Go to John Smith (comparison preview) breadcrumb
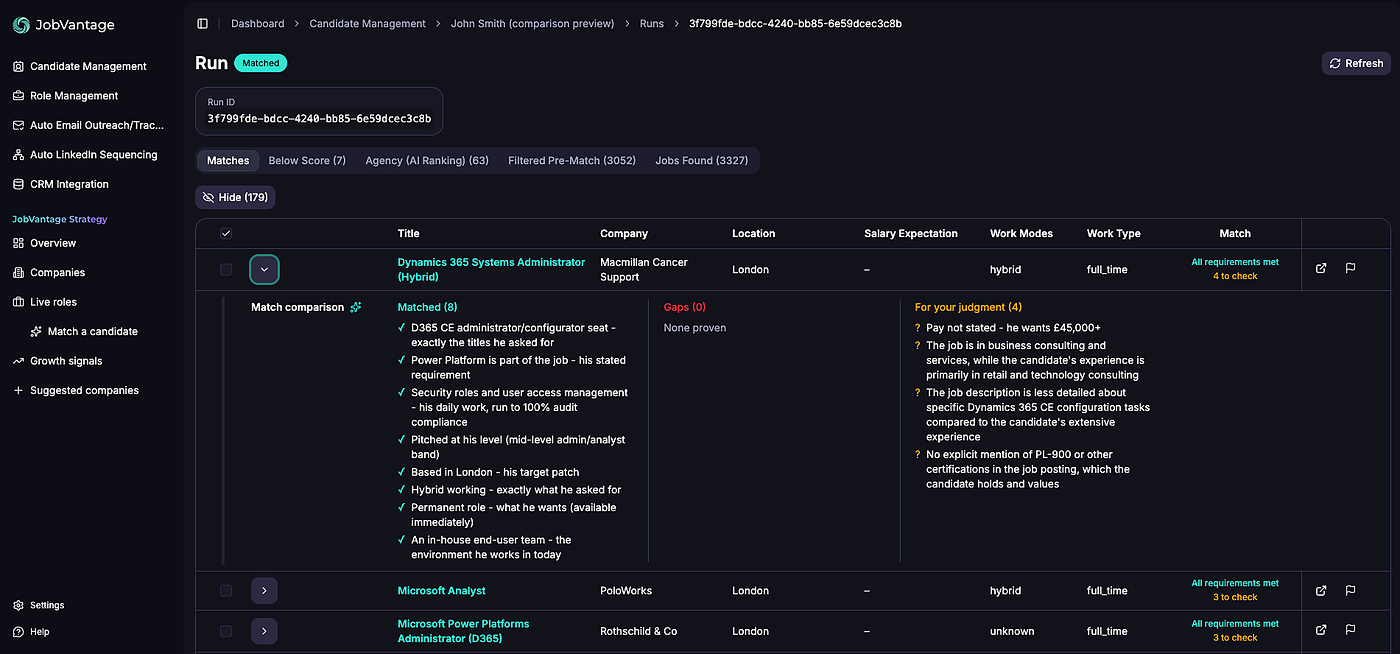This screenshot has width=1400, height=654. pos(533,23)
